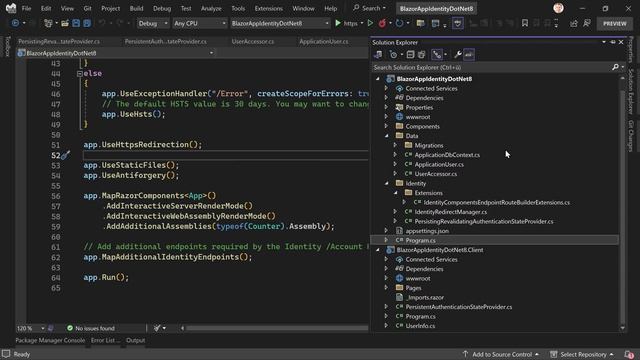Click the editor horizontal scrollbar
640x360 pixels.
click(276, 328)
